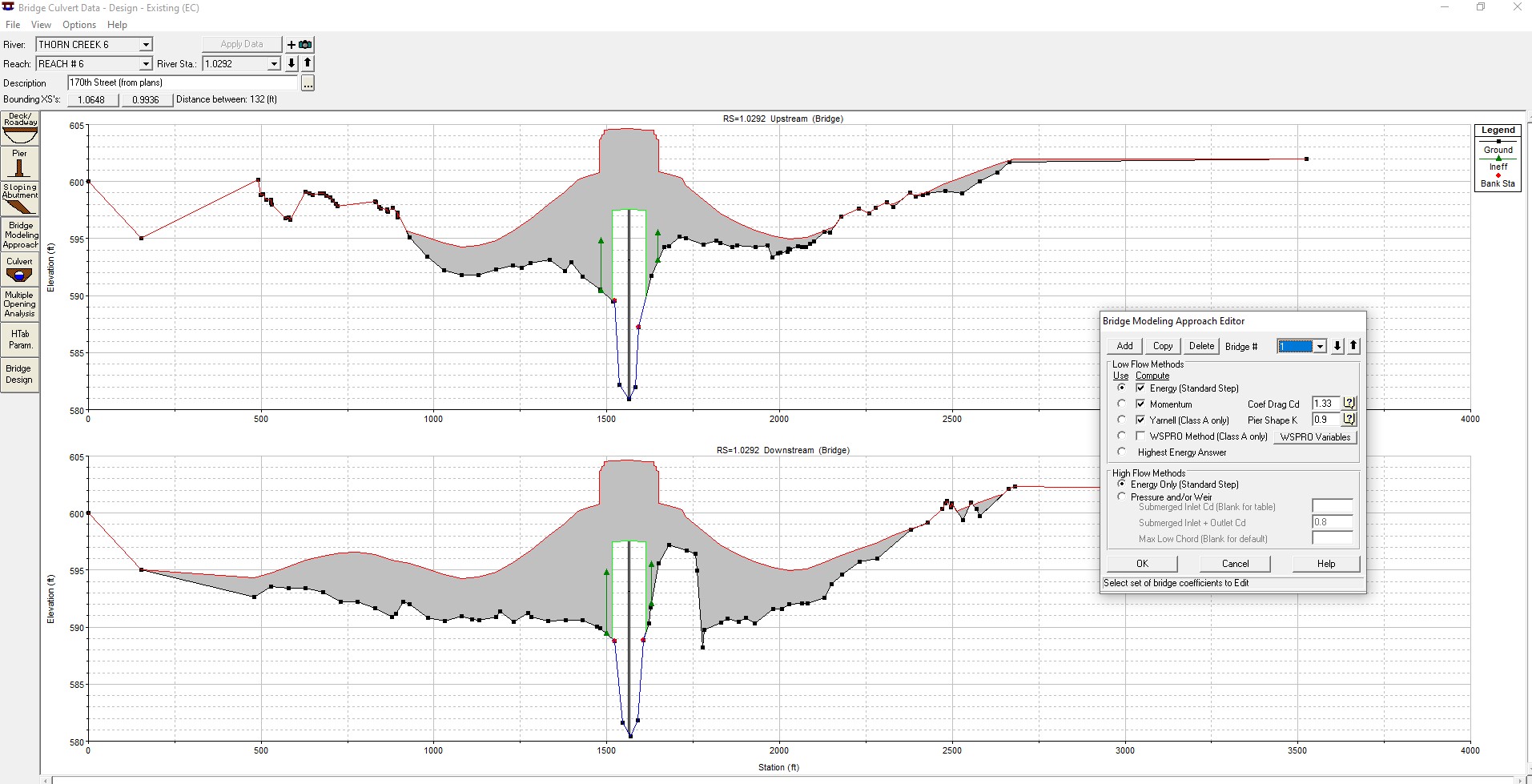Click OK in Bridge Modeling Approach Editor

pyautogui.click(x=1142, y=564)
